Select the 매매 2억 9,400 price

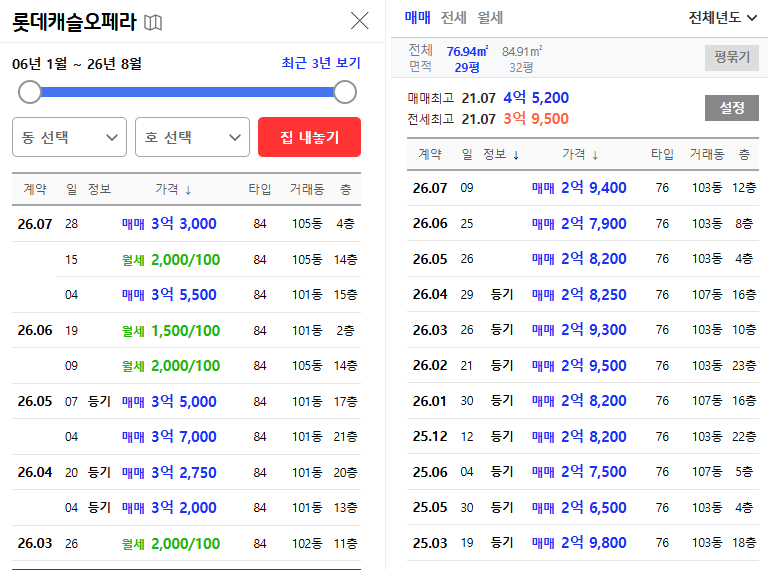[579, 188]
